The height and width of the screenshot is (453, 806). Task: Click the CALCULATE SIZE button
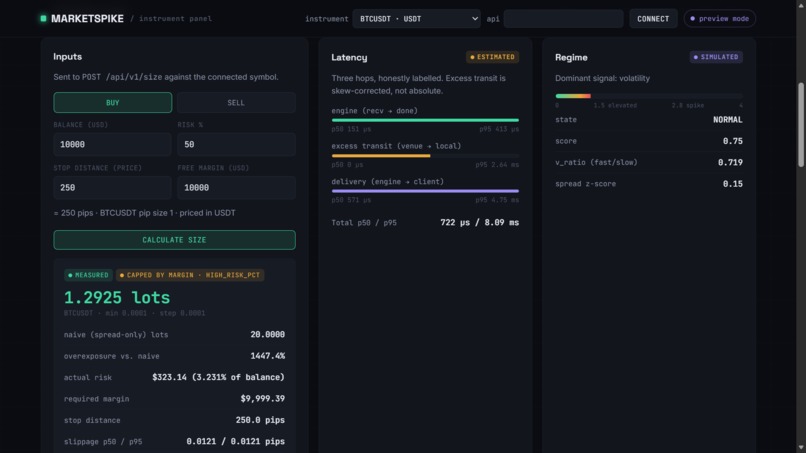tap(174, 240)
